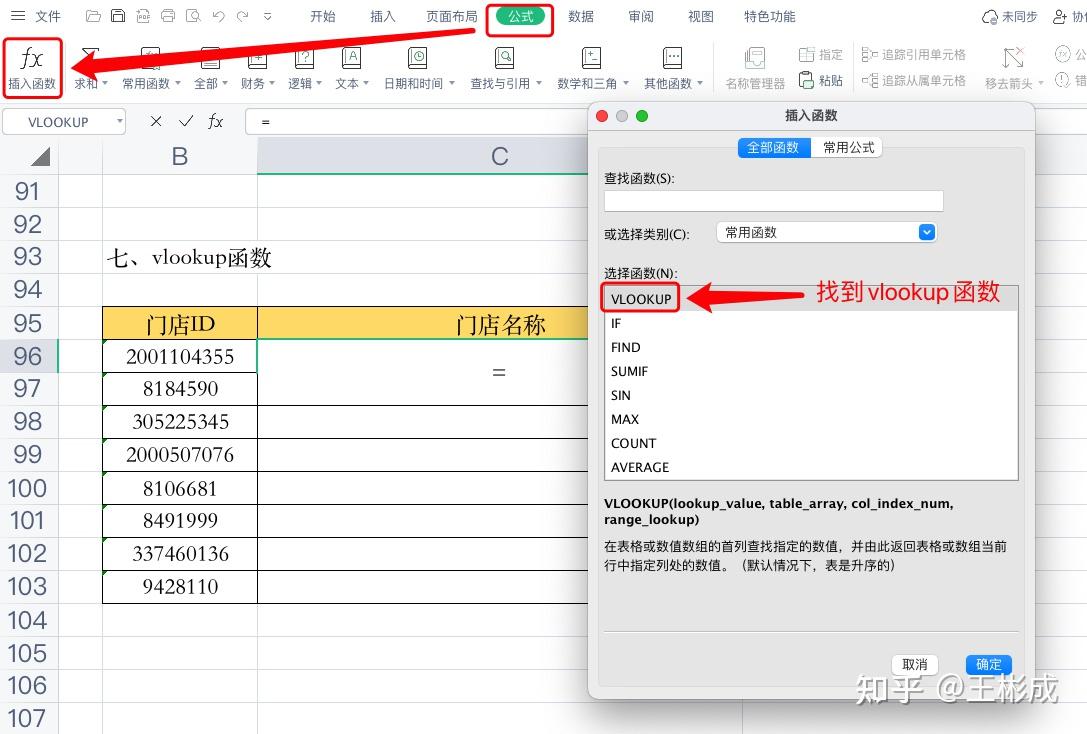Open the 移去箭头 dropdown arrow
1087x734 pixels.
click(1042, 83)
